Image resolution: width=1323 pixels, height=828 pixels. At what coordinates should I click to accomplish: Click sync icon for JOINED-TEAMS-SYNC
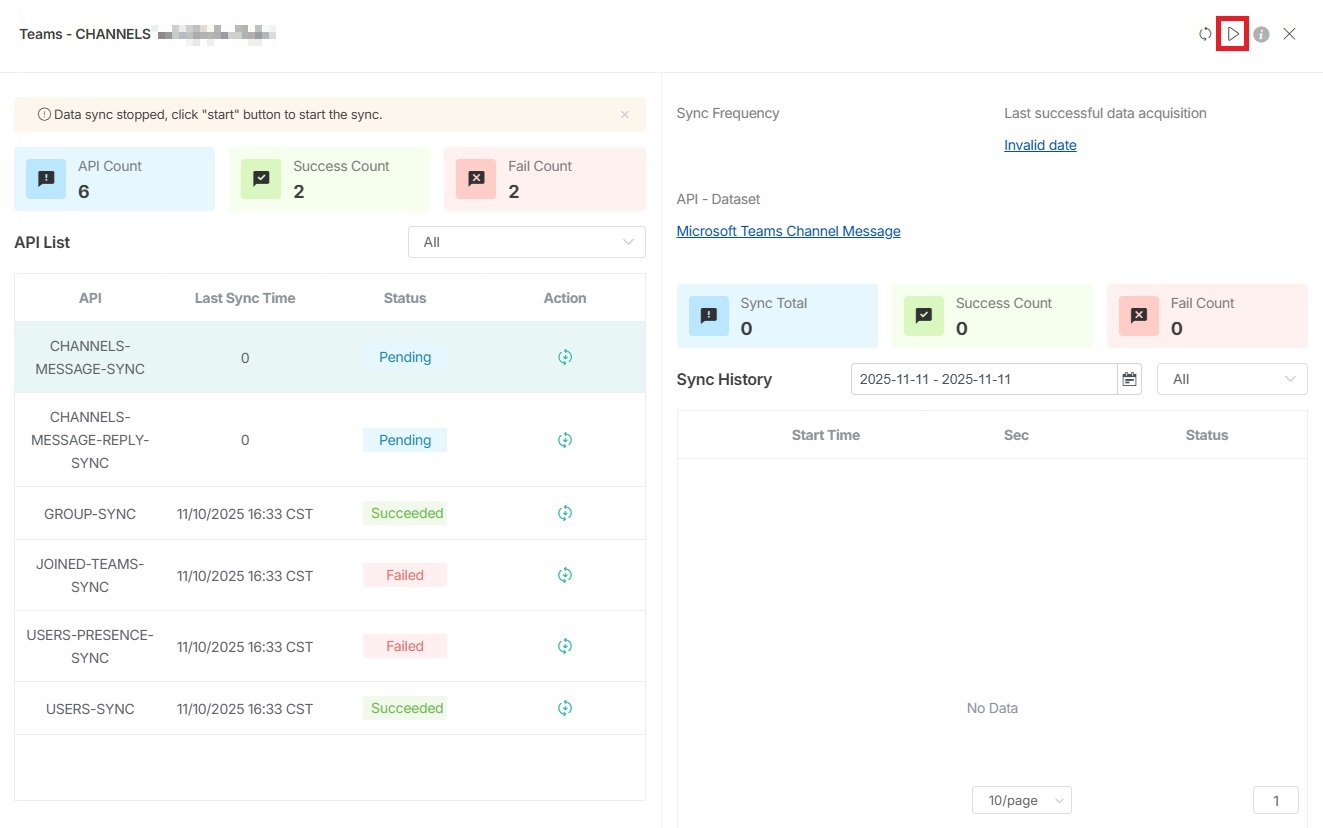565,575
